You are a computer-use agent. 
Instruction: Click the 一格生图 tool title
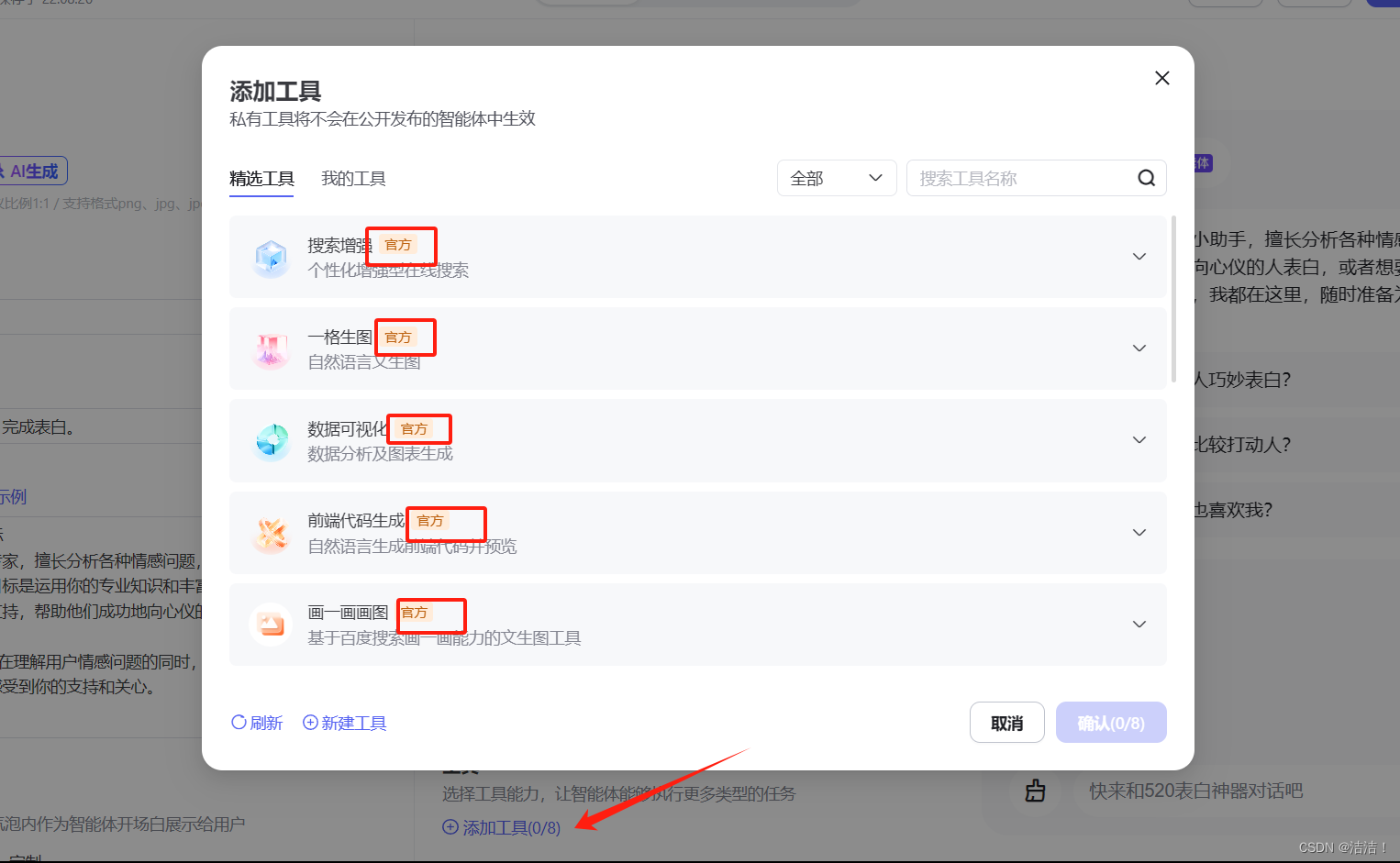click(339, 337)
